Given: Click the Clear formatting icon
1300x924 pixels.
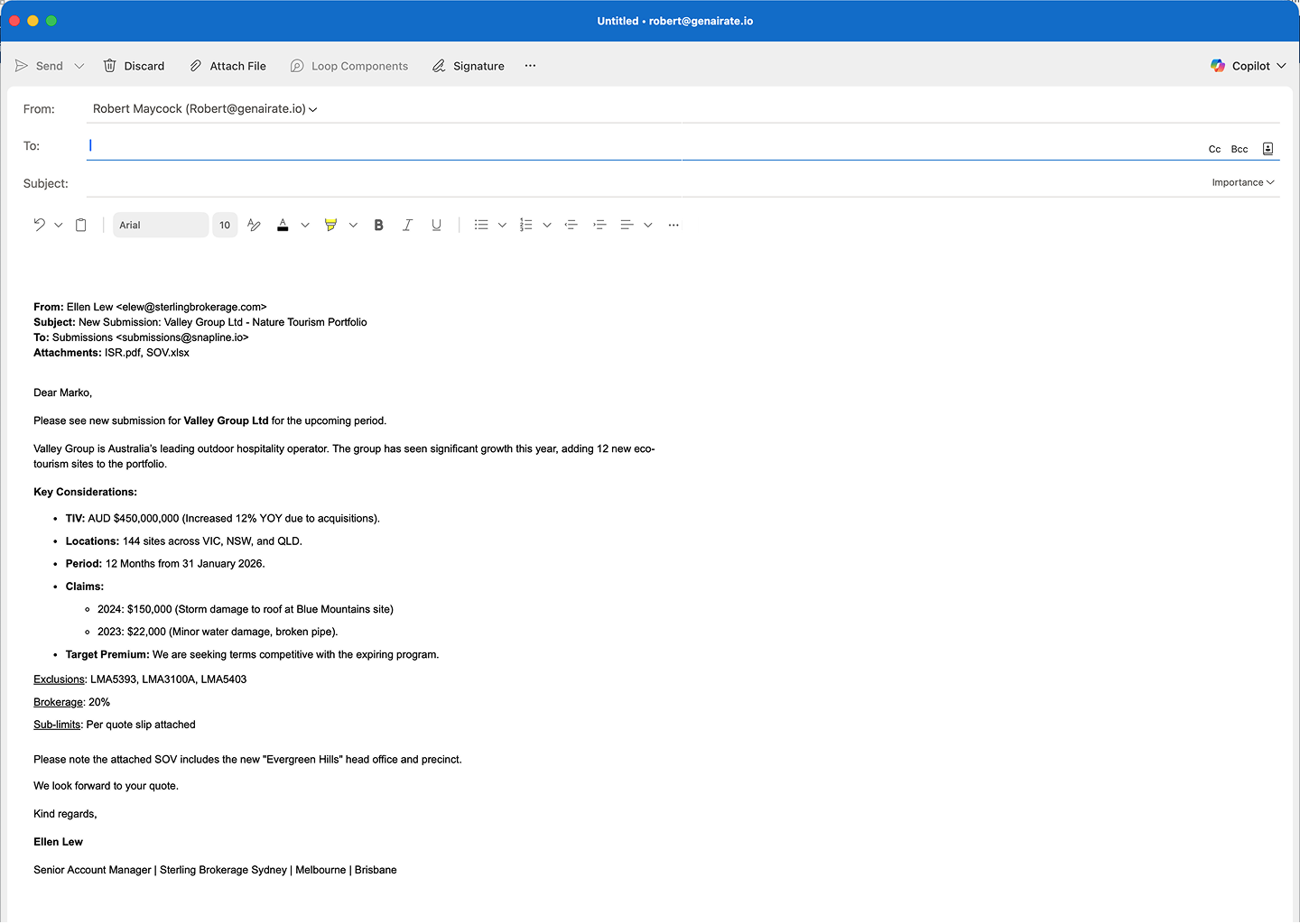Looking at the screenshot, I should click(254, 225).
